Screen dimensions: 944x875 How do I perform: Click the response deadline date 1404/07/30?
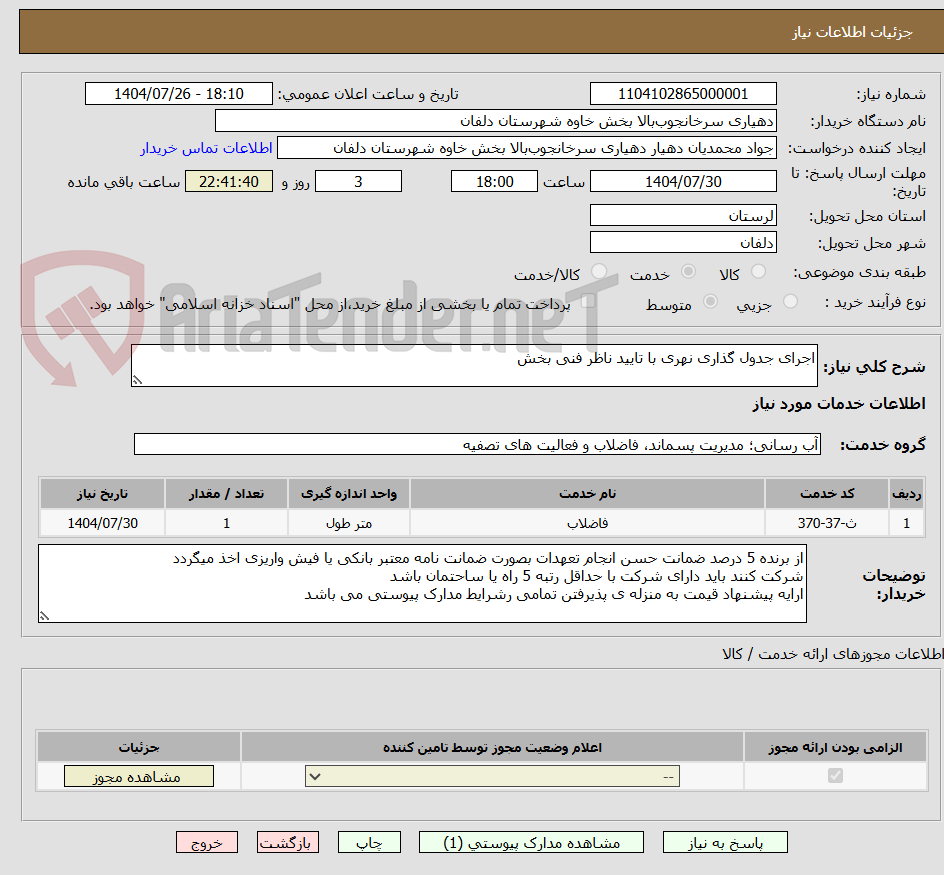click(x=683, y=181)
